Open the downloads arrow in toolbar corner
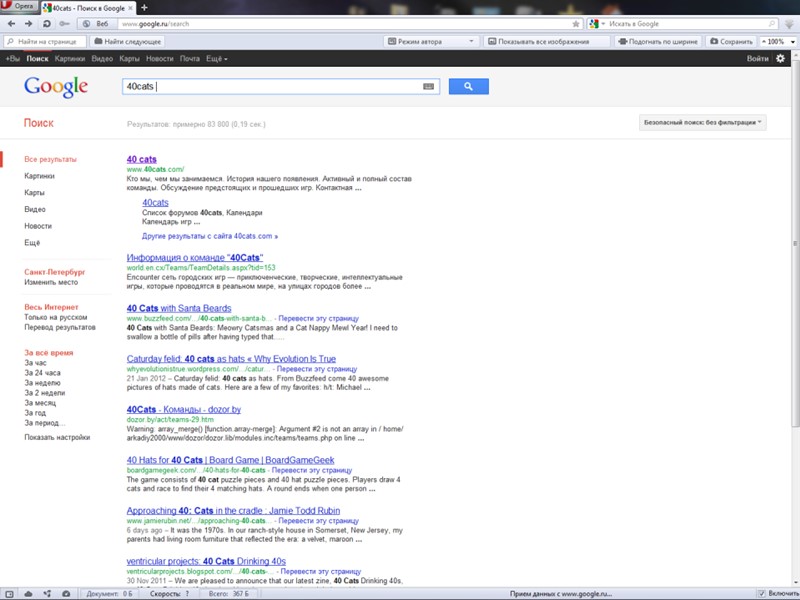This screenshot has height=600, width=800. click(x=789, y=24)
